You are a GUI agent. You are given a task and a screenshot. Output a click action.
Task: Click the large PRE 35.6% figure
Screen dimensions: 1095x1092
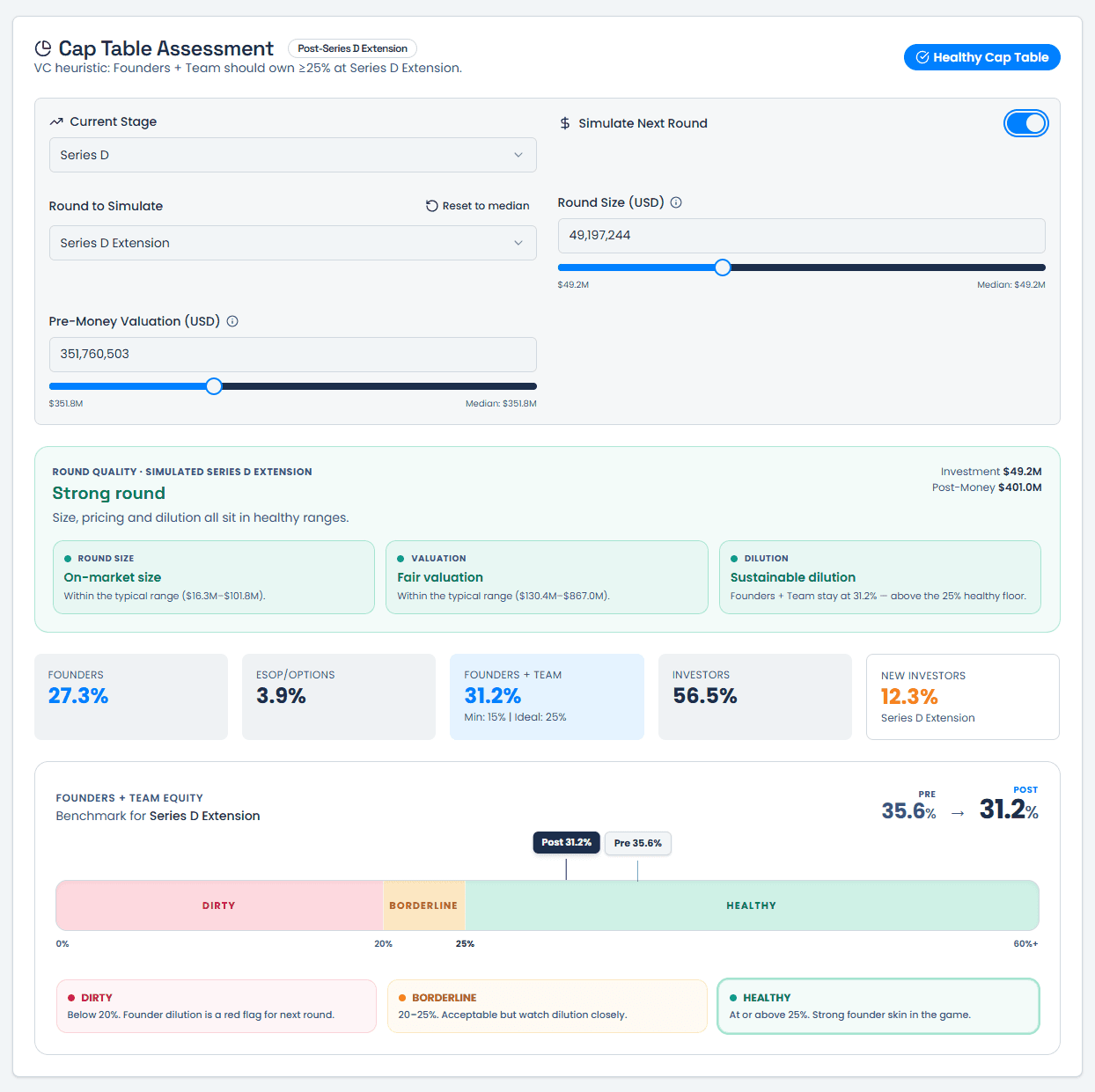[x=909, y=810]
